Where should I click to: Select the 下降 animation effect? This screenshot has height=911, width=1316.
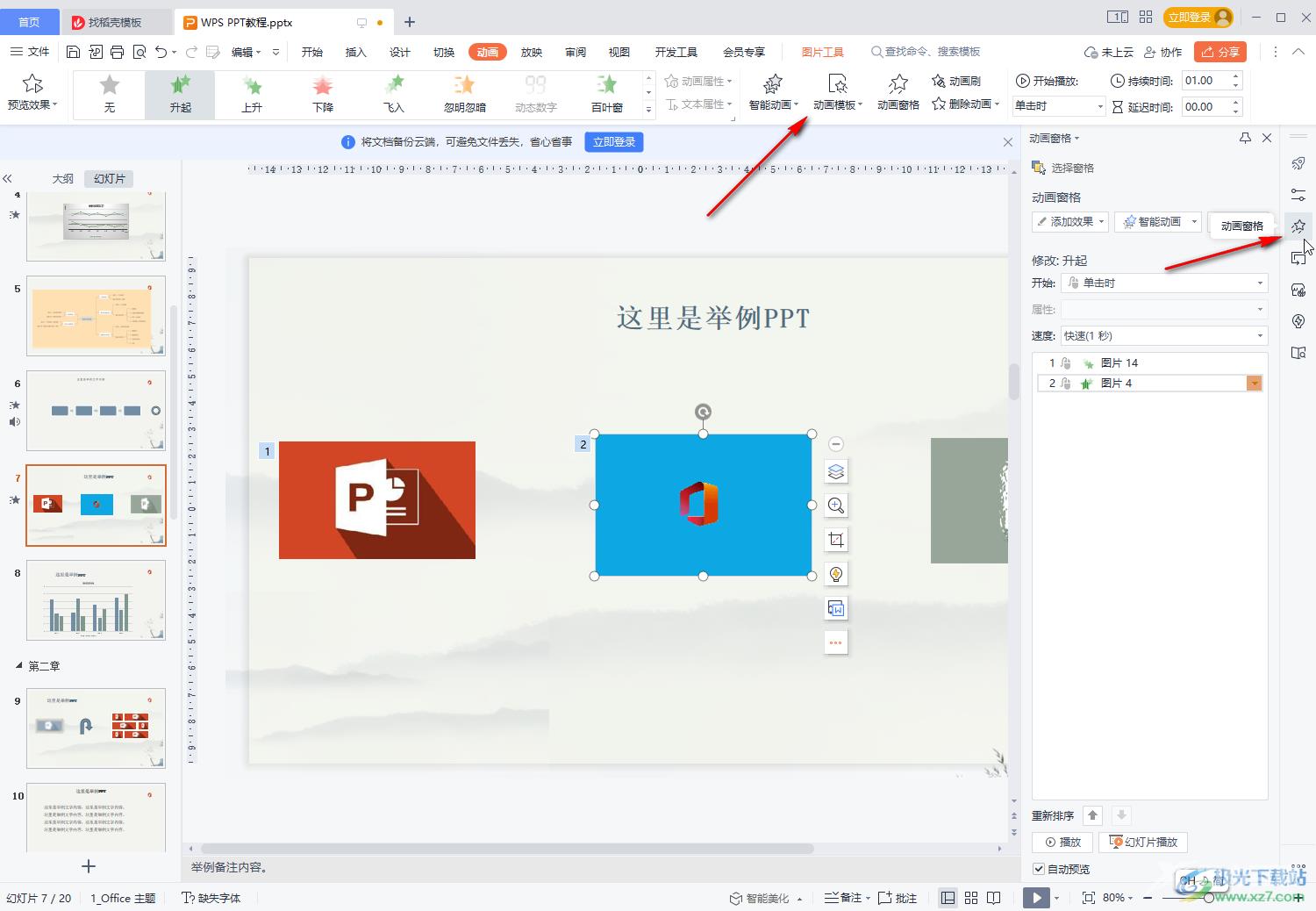323,94
